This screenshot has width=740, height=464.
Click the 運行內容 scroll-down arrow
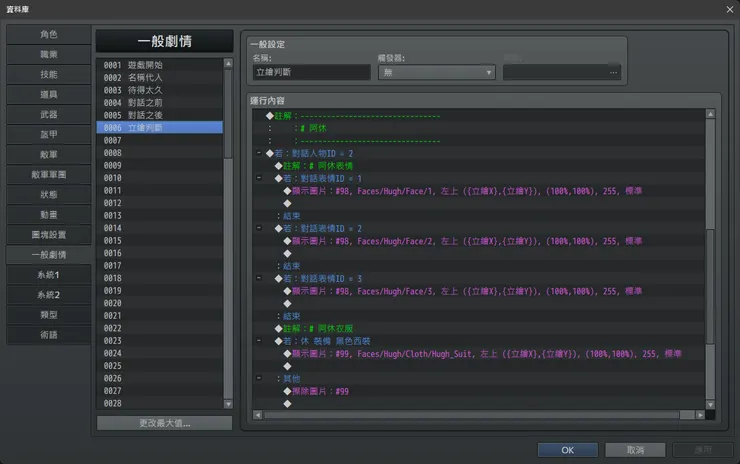point(710,405)
